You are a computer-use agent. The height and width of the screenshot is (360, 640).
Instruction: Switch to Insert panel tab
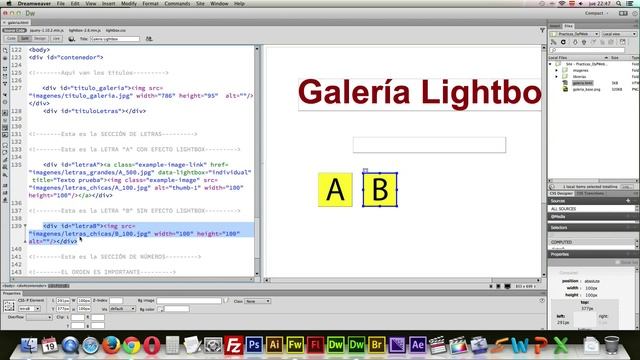point(555,26)
